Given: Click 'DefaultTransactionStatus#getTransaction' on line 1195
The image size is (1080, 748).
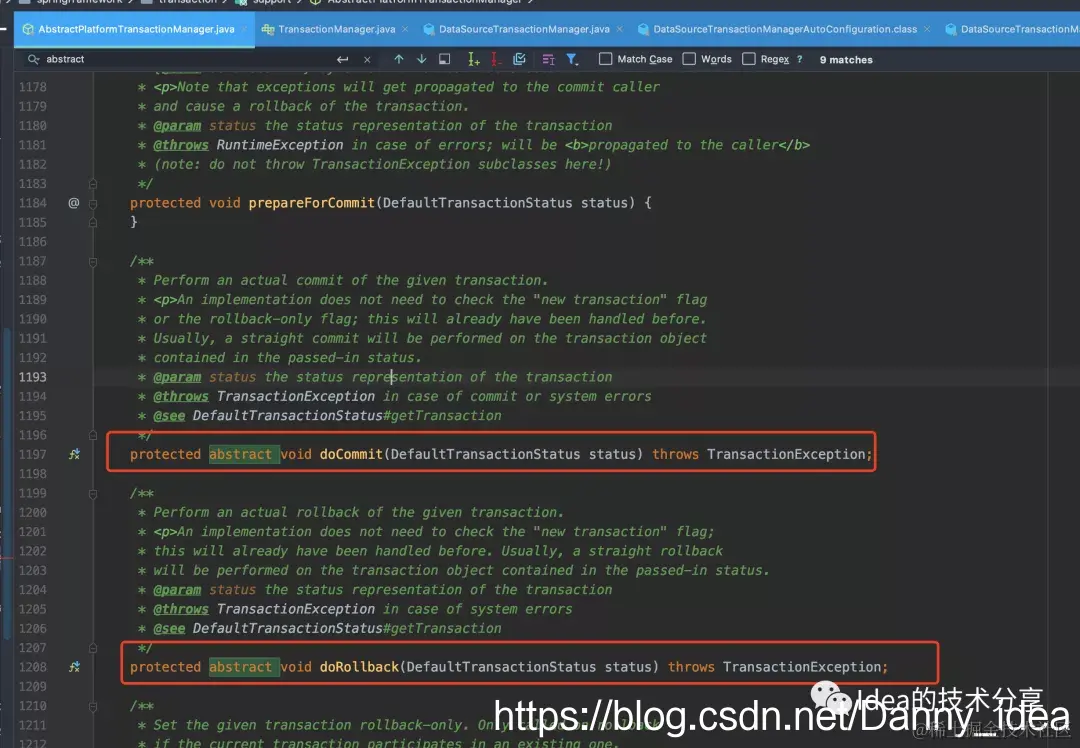Looking at the screenshot, I should coord(347,415).
